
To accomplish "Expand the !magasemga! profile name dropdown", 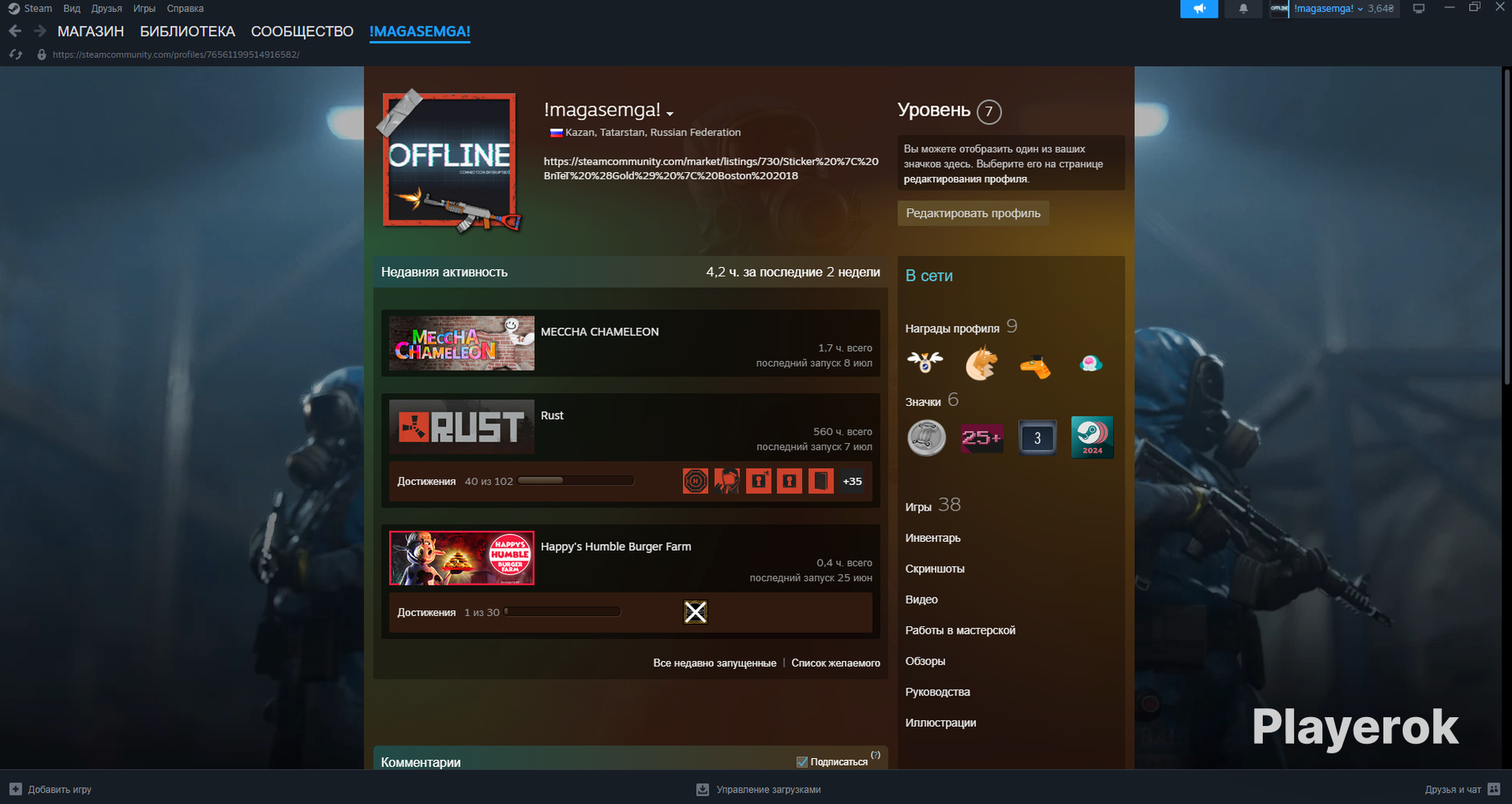I will click(x=670, y=113).
